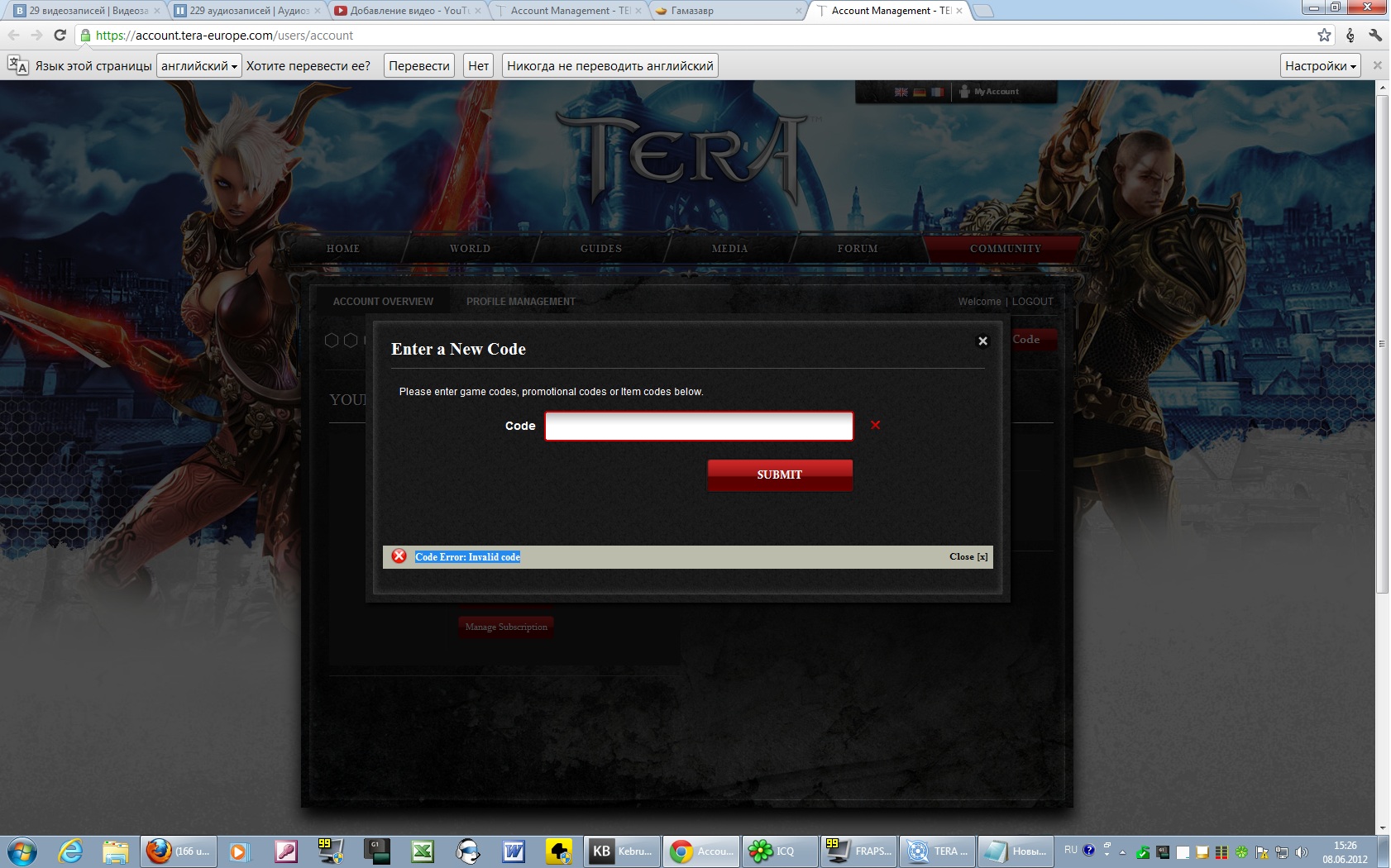This screenshot has height=868, width=1391.
Task: Click the red Code button behind the dialog
Action: pos(1031,340)
